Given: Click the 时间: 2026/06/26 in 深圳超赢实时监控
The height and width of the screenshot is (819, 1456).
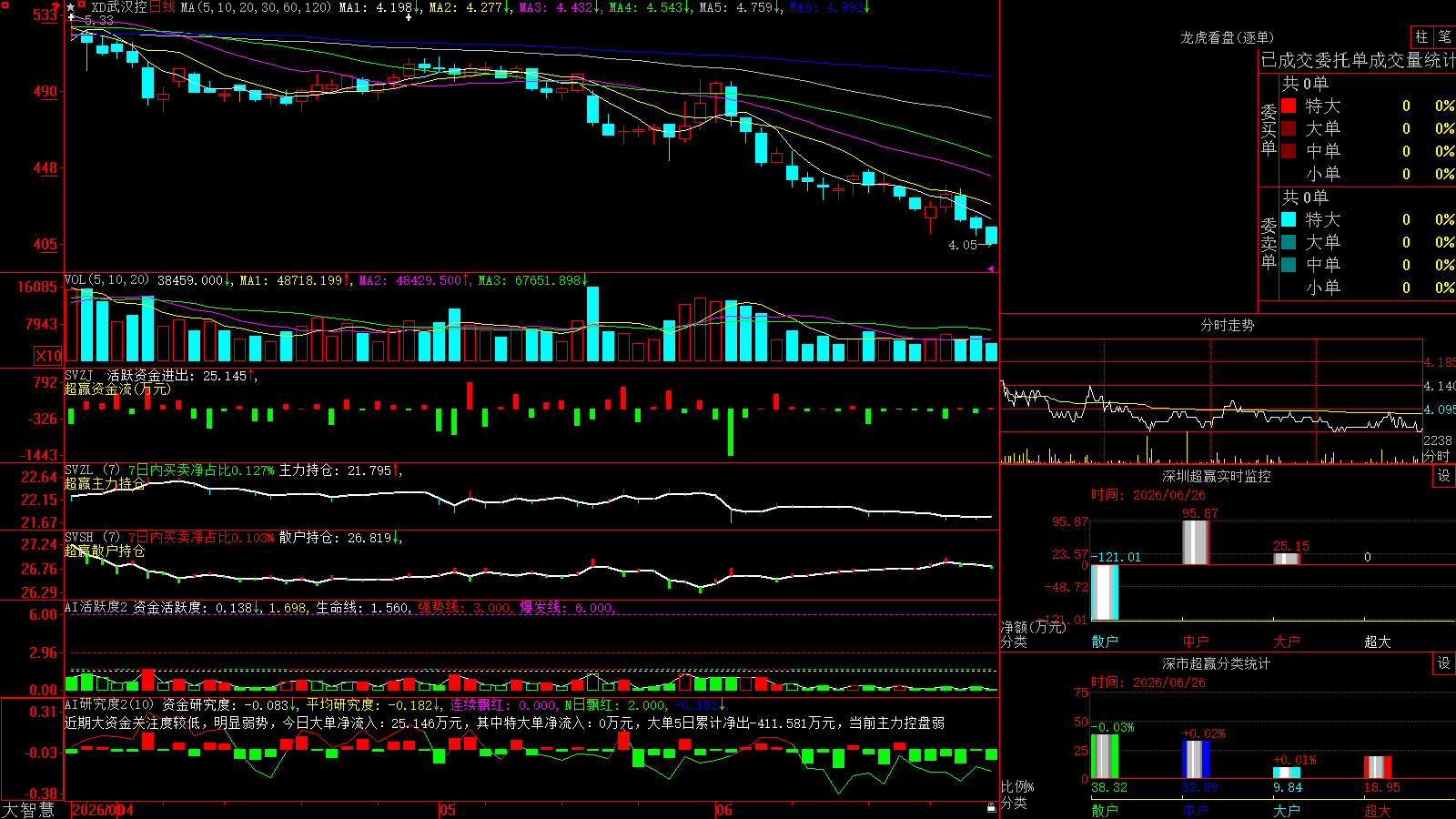Looking at the screenshot, I should pos(1148,495).
